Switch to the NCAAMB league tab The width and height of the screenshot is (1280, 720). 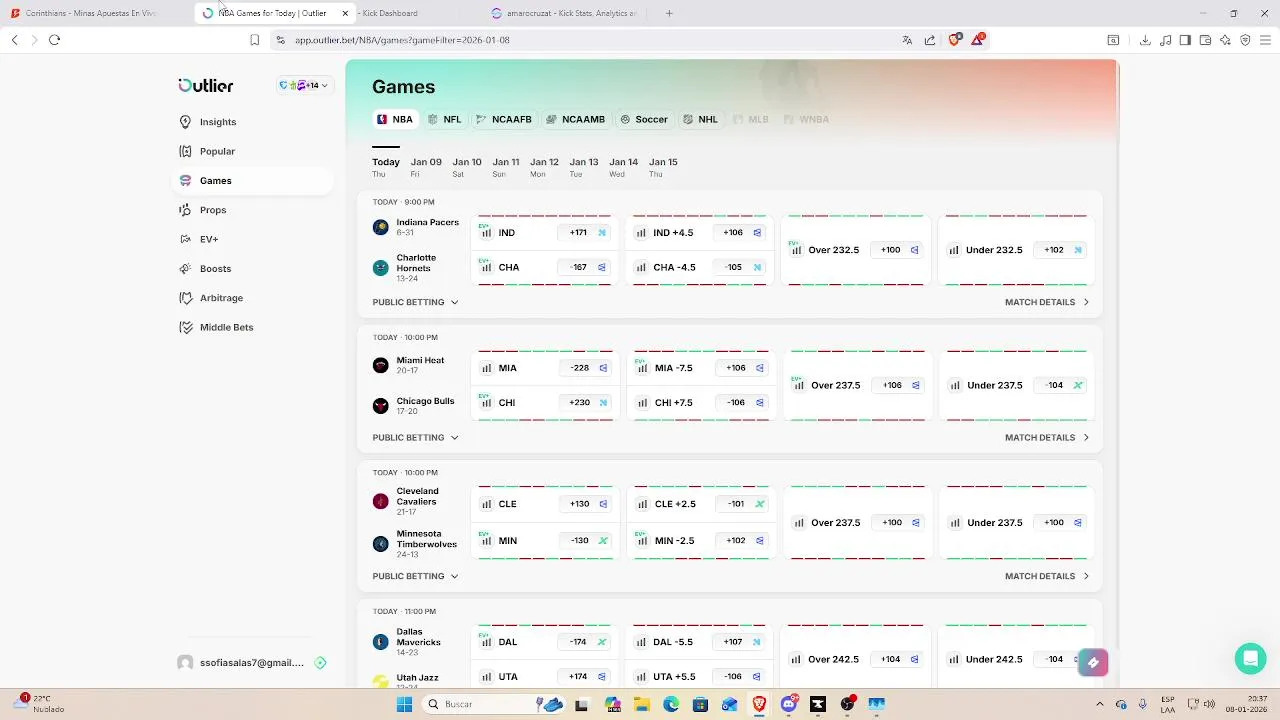pyautogui.click(x=575, y=119)
